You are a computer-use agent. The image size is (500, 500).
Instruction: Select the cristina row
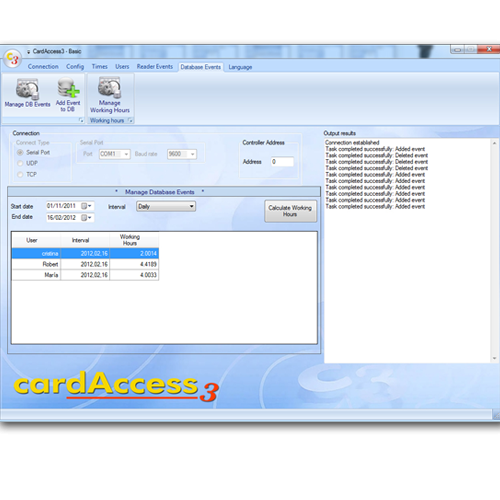click(x=85, y=254)
